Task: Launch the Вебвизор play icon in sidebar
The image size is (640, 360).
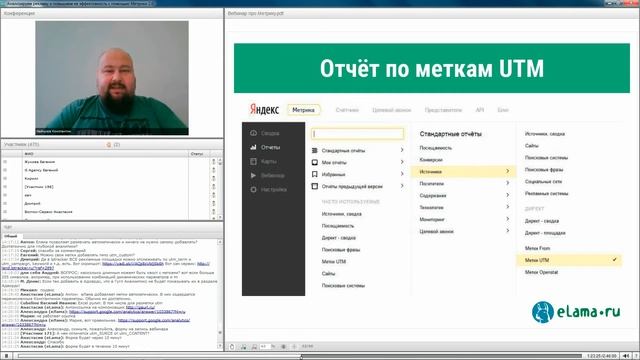Action: [253, 175]
